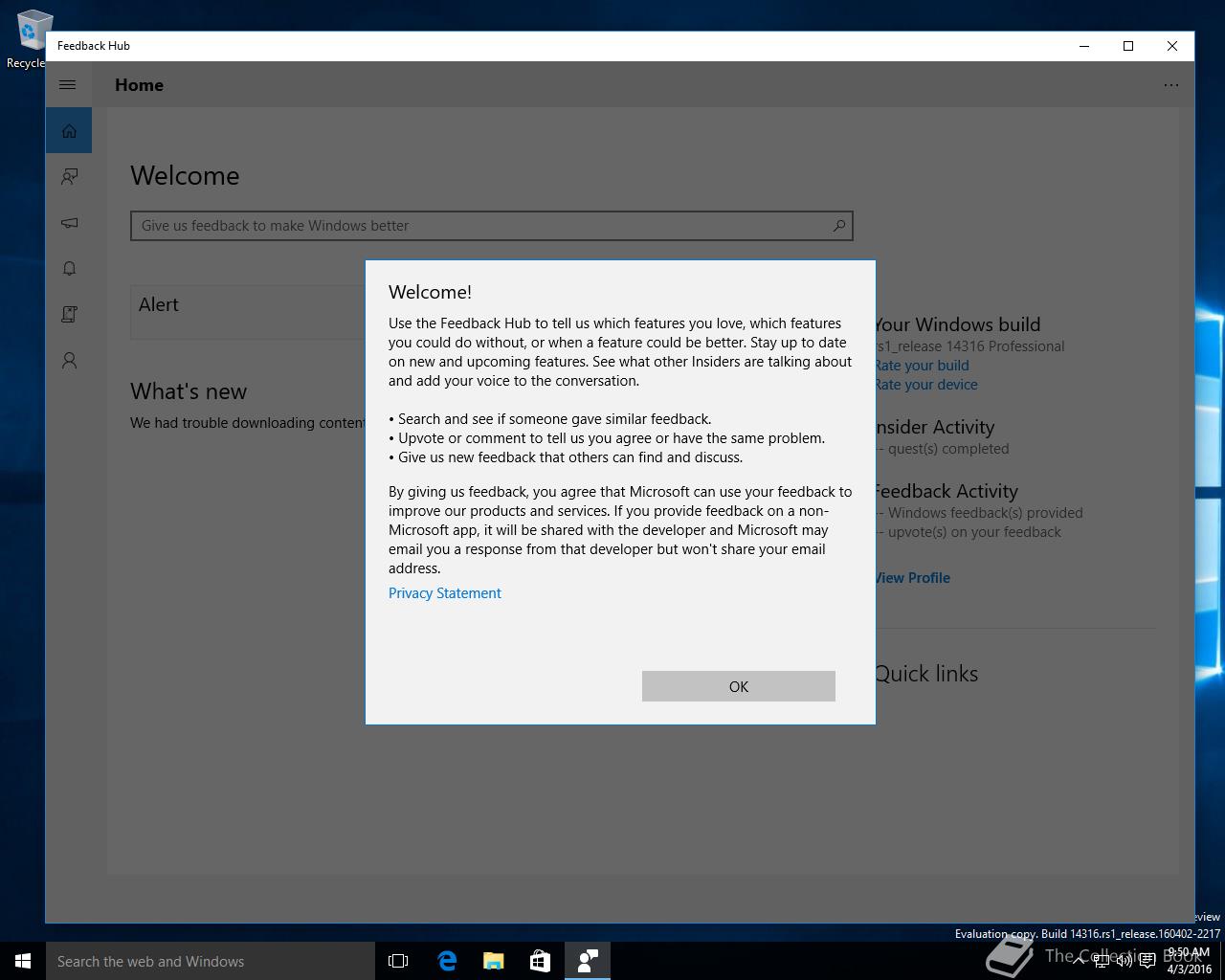Screen dimensions: 1225x980
Task: Maximize the Feedback Hub window
Action: (1128, 46)
